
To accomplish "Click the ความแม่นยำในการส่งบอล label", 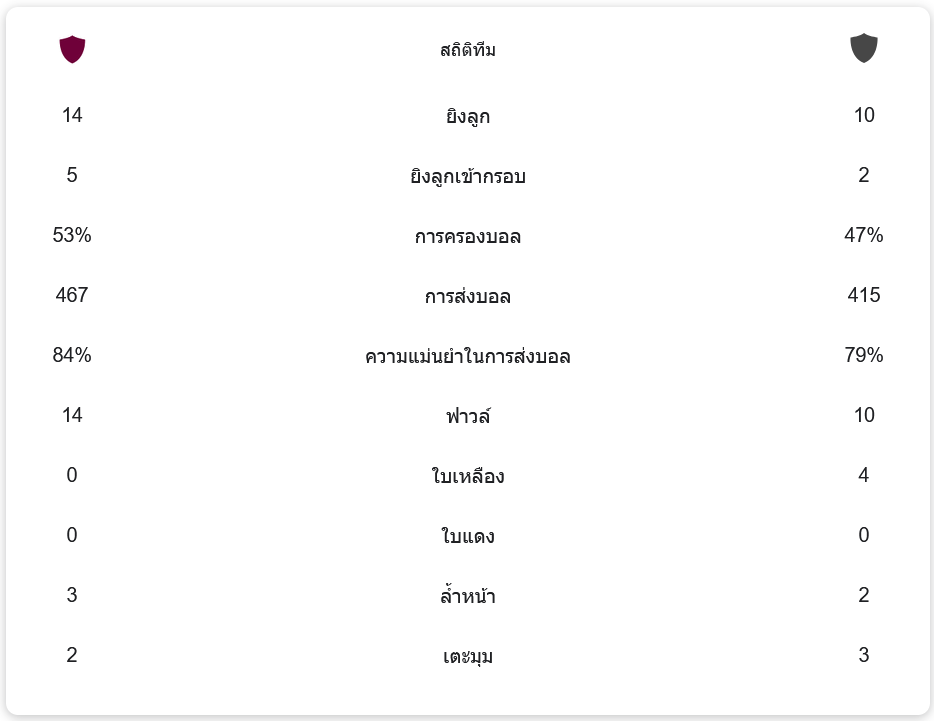I will 467,356.
